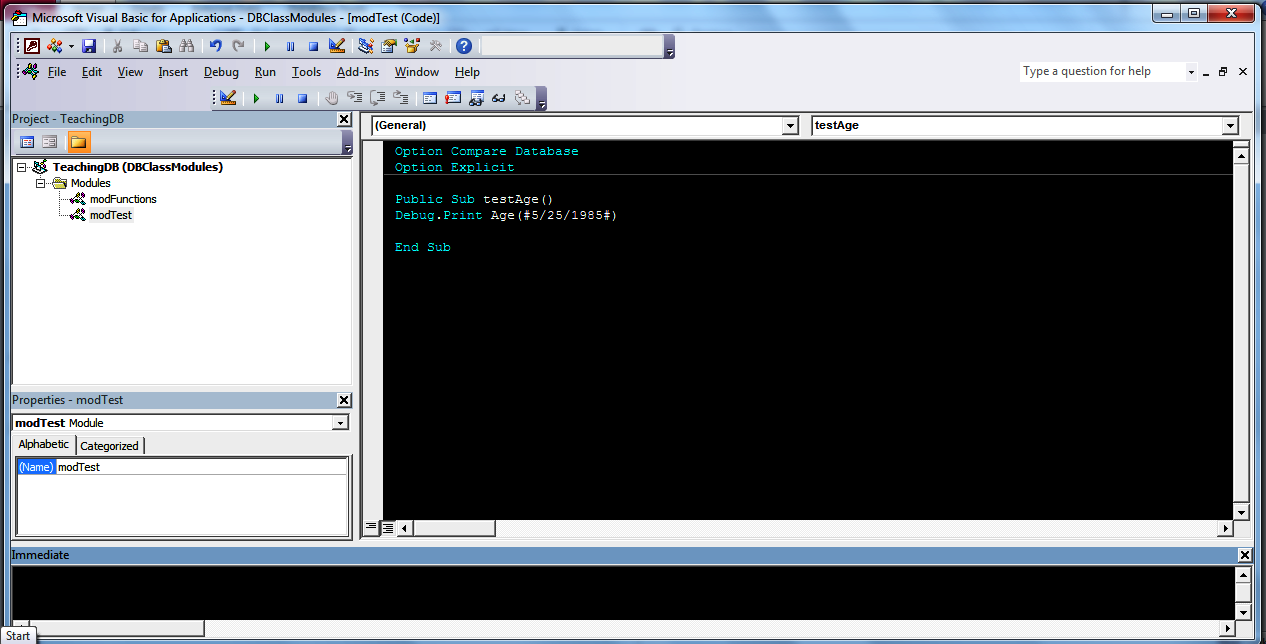Close the Project Explorer panel
Image resolution: width=1266 pixels, height=644 pixels.
click(344, 119)
